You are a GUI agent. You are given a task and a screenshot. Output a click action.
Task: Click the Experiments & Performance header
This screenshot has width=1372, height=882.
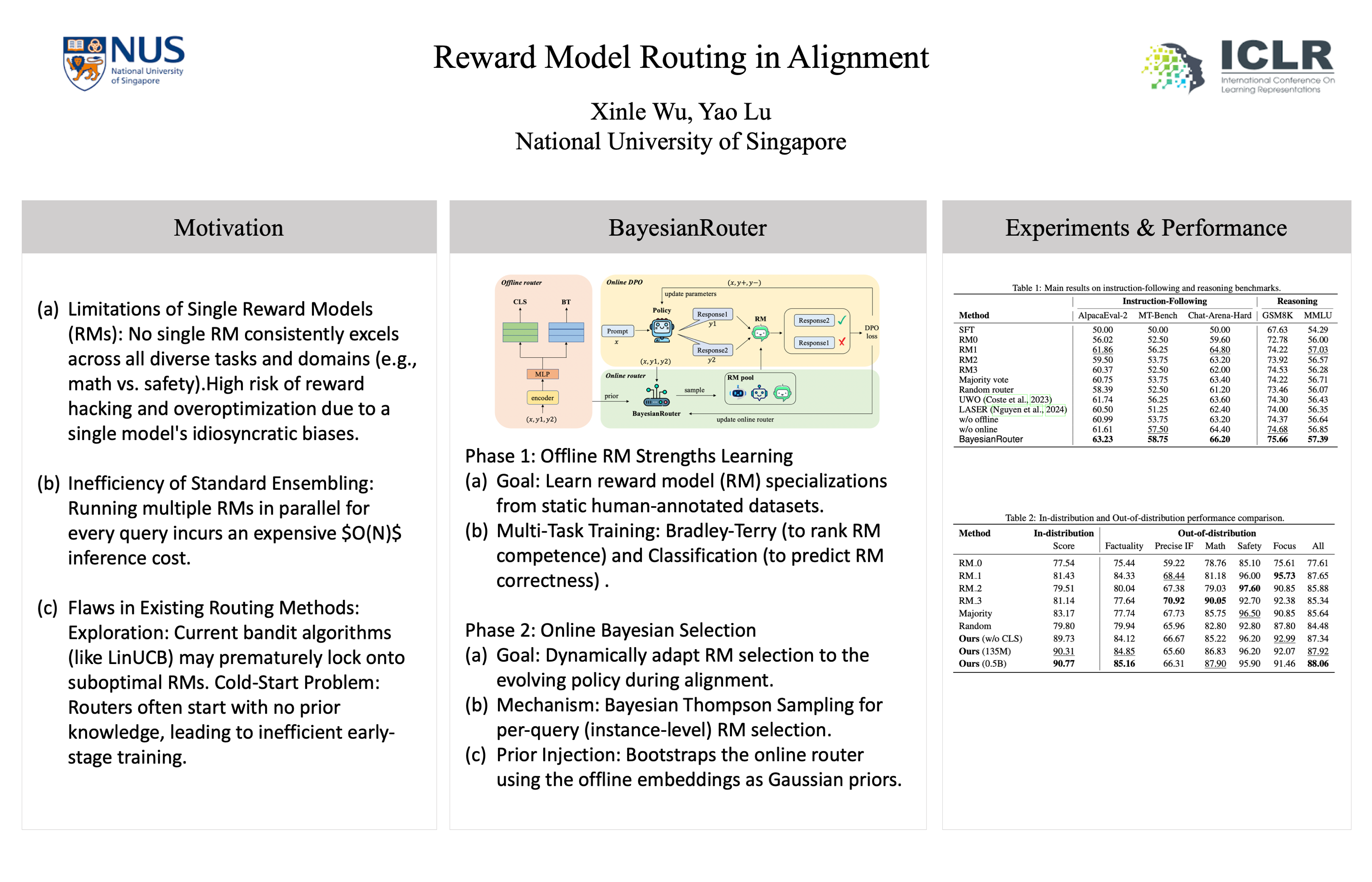1146,227
